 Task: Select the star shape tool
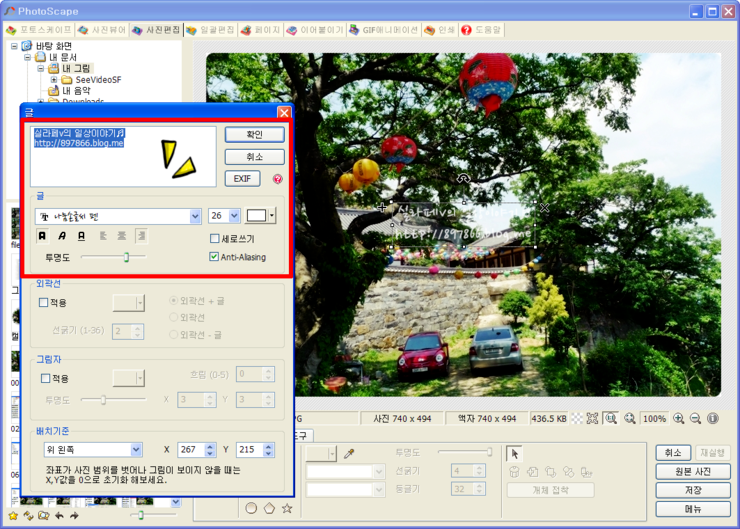(287, 508)
